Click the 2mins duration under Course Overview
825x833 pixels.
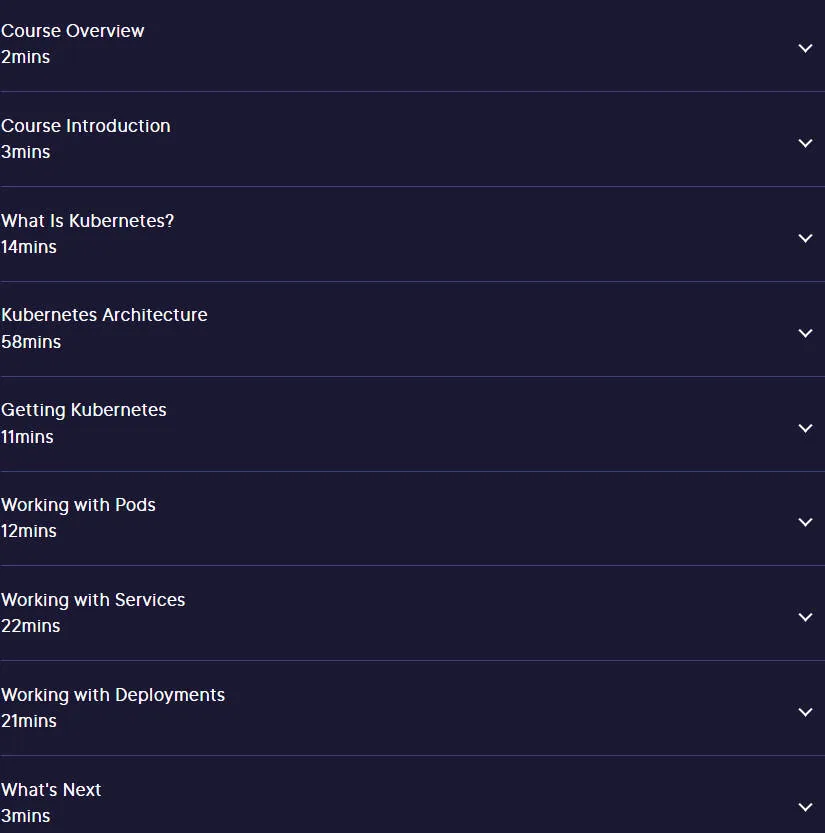25,57
